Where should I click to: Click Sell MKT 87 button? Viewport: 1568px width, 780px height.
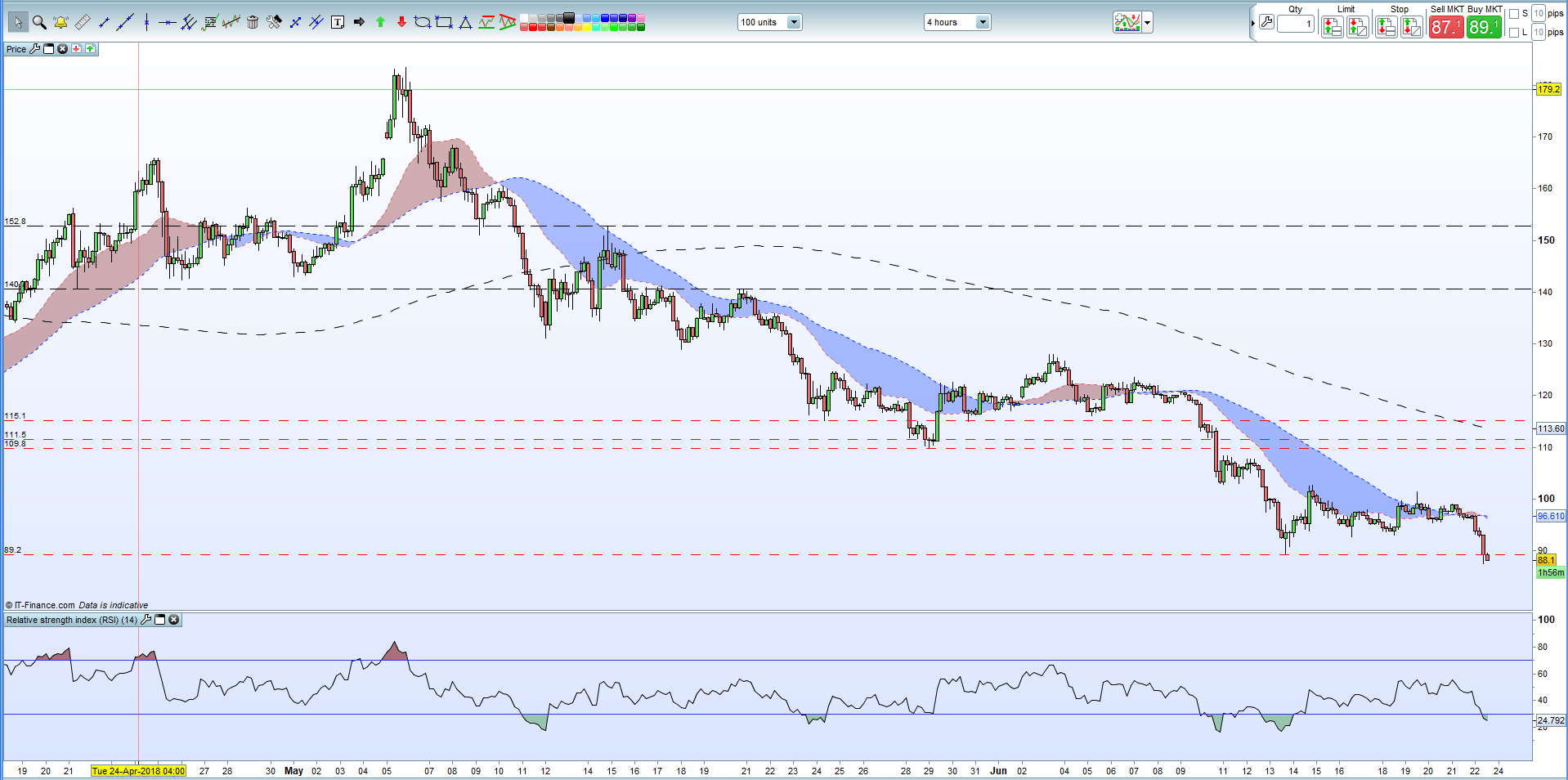point(1446,27)
